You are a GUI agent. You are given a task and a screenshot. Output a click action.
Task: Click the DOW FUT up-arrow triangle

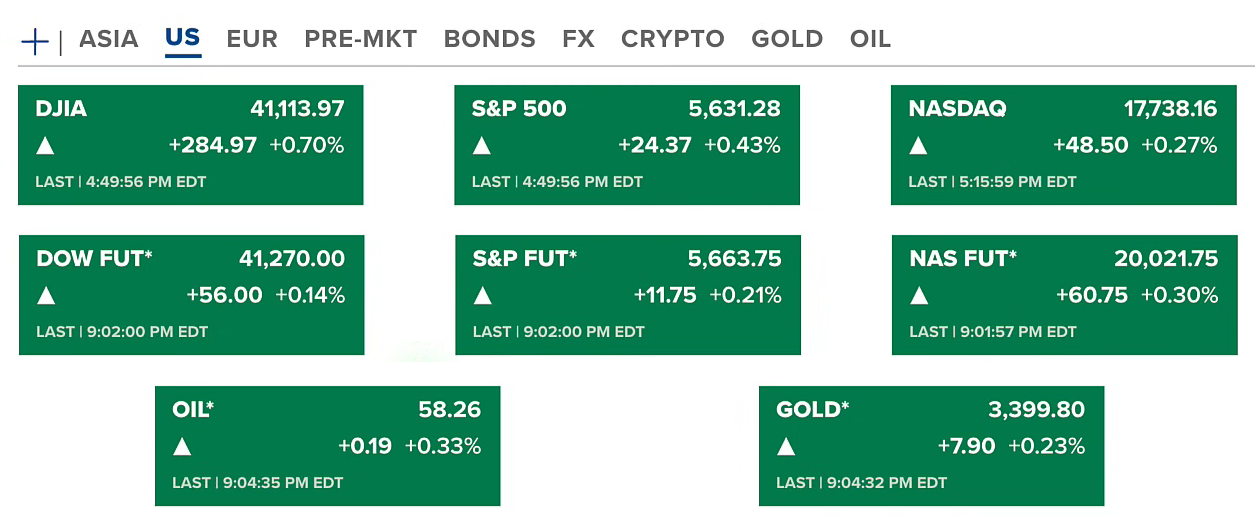coord(46,296)
